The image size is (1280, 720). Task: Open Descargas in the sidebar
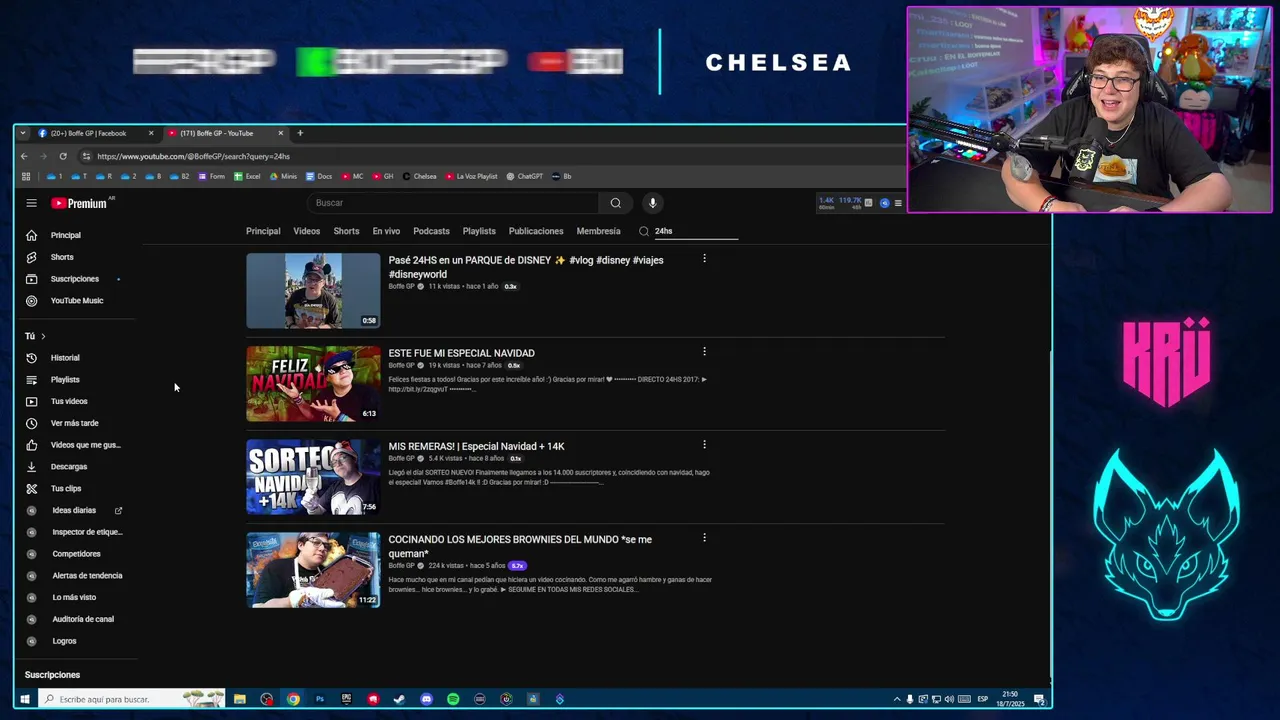coord(69,467)
